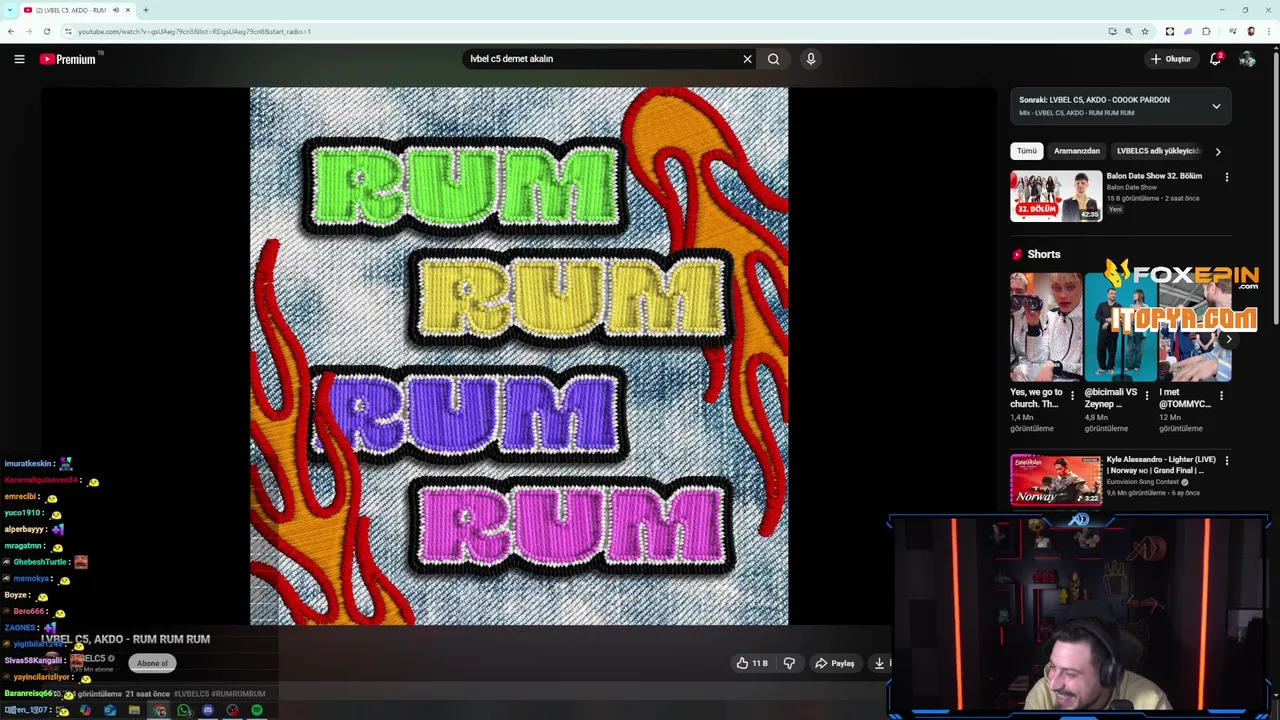The height and width of the screenshot is (720, 1280).
Task: Close the LVBEL C5 browser tab
Action: [x=128, y=10]
